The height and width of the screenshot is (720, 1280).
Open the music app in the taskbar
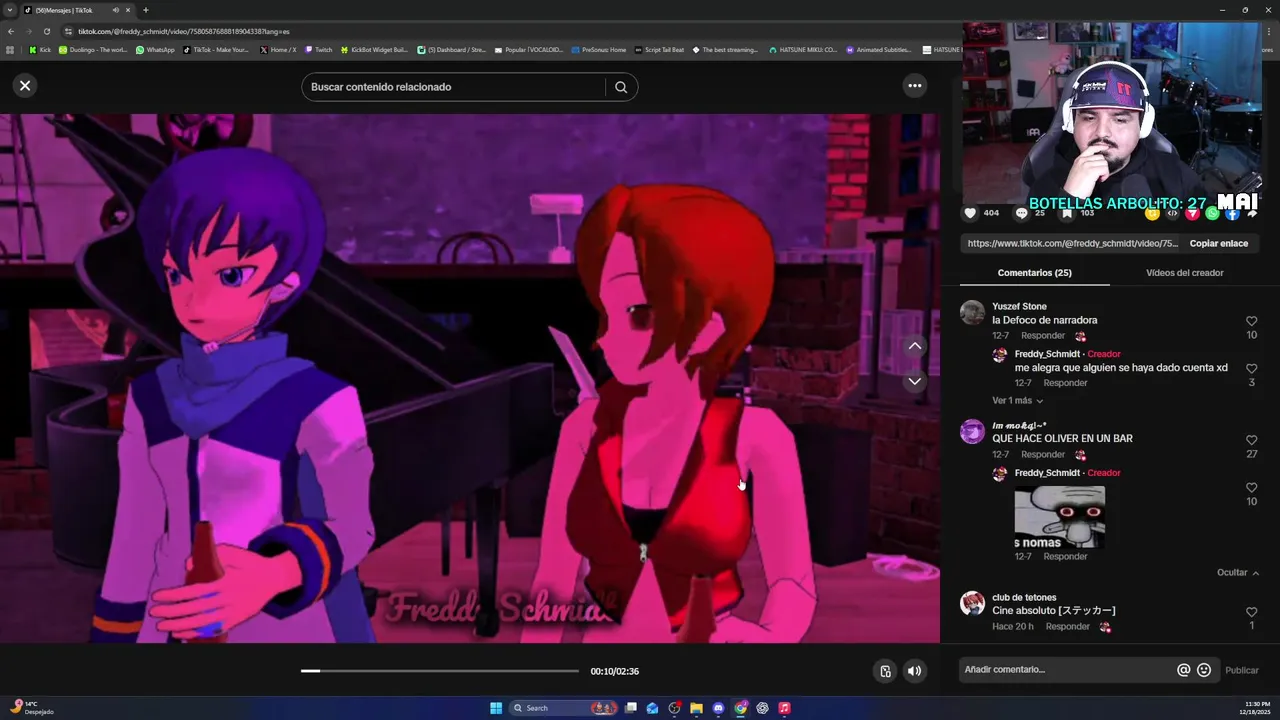point(784,708)
